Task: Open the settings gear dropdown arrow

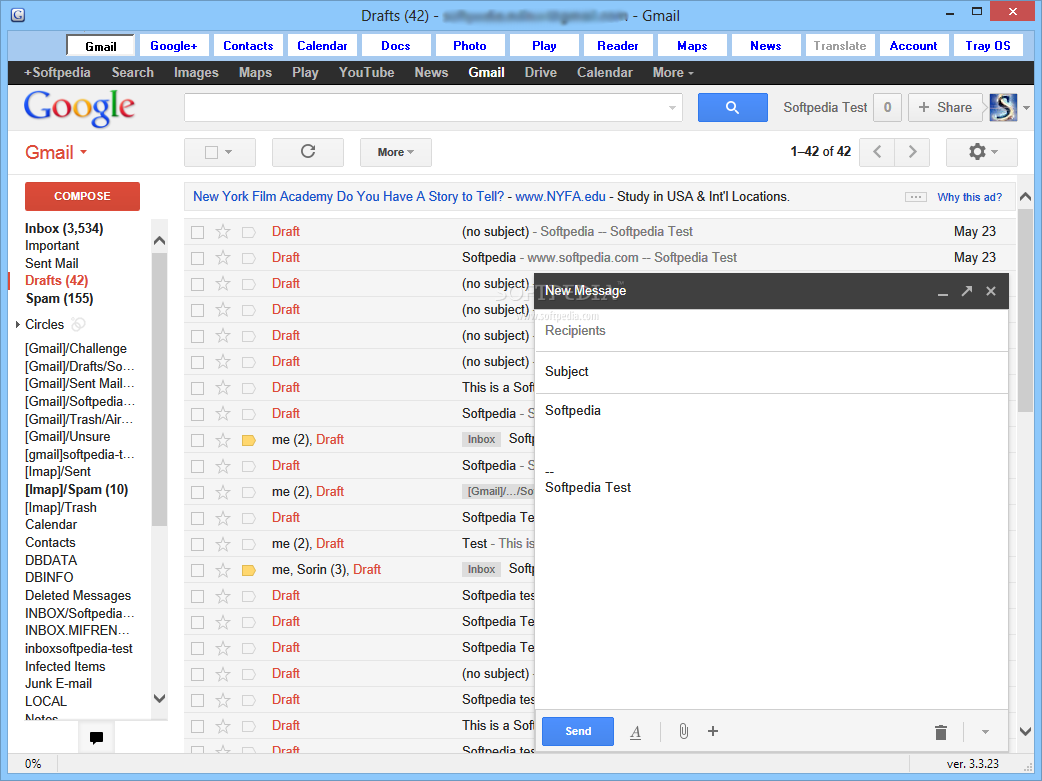Action: (x=994, y=152)
